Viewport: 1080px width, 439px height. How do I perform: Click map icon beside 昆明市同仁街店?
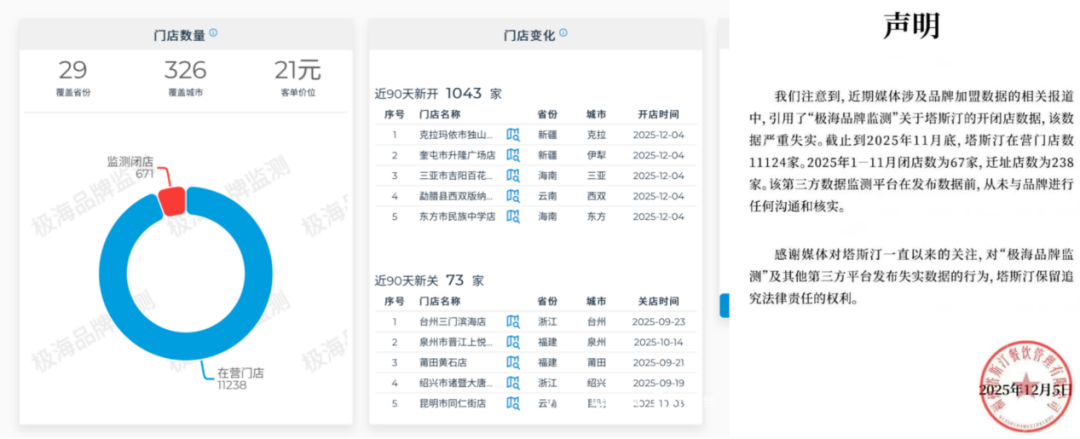point(513,403)
